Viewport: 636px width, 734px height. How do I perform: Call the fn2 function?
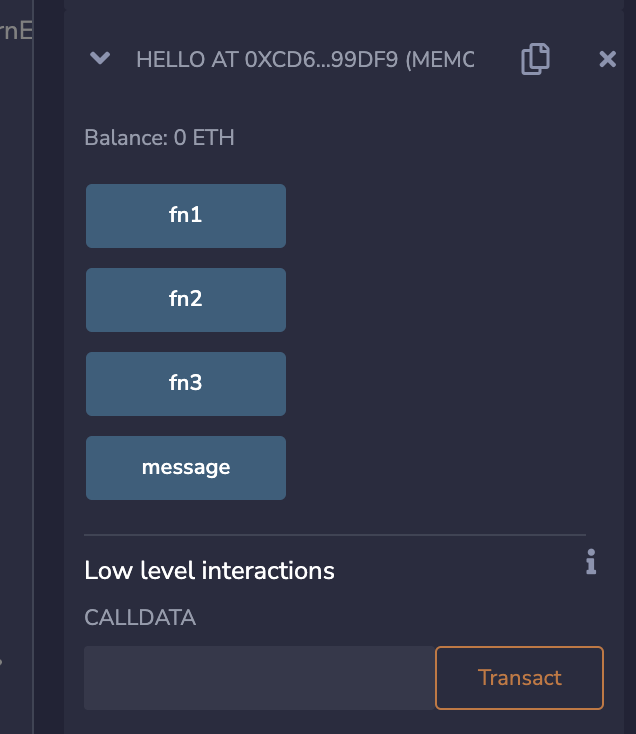click(186, 300)
